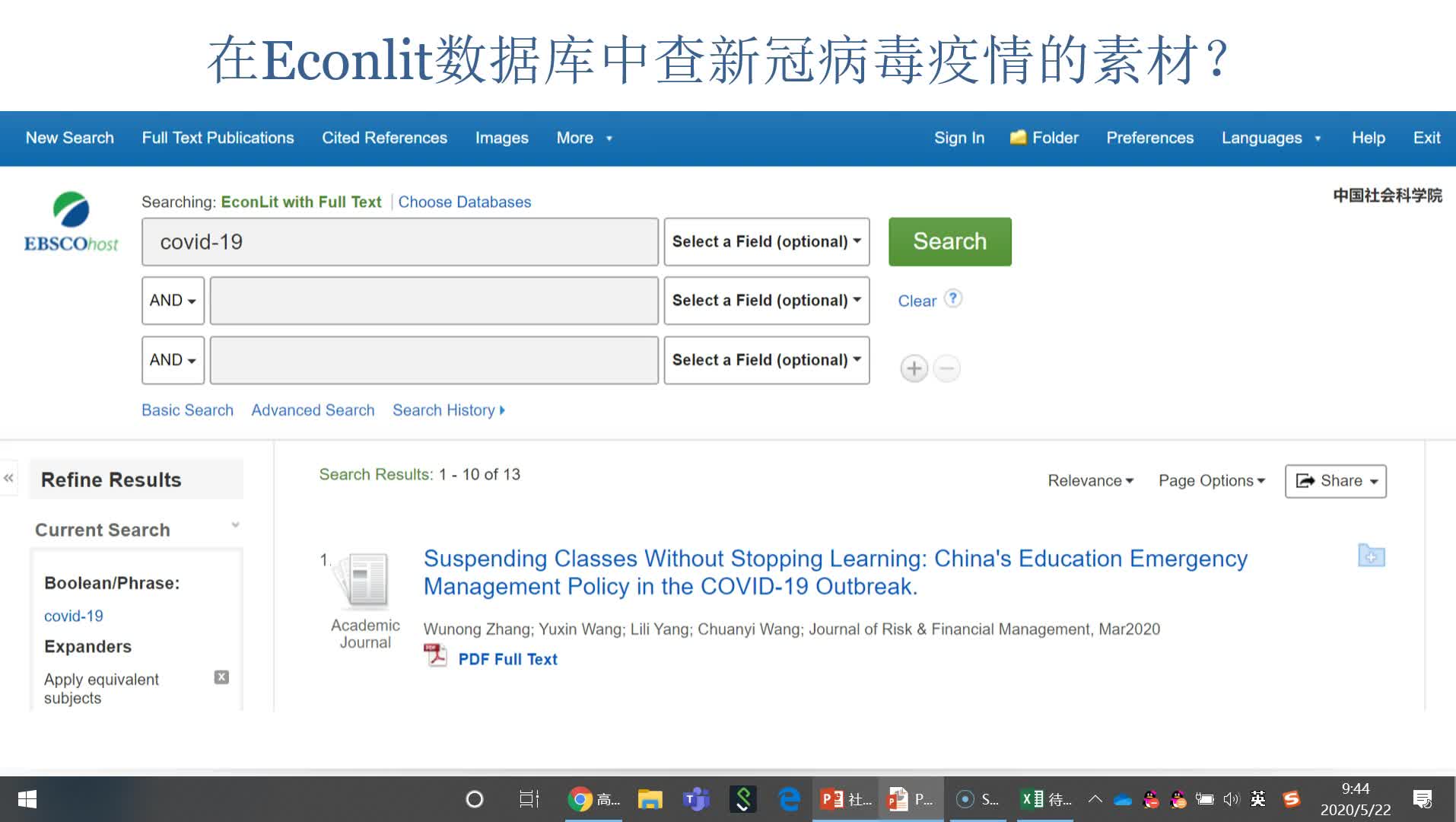Open third Select a Field dropdown
The height and width of the screenshot is (822, 1456).
coord(766,359)
